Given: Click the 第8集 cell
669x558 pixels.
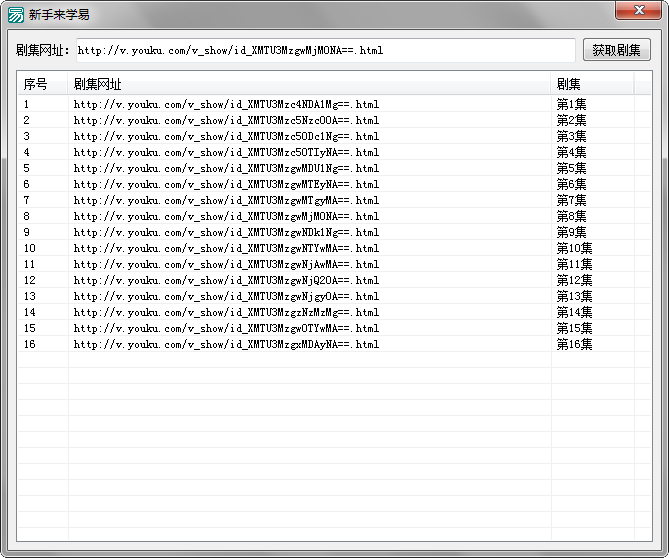Looking at the screenshot, I should pos(571,216).
